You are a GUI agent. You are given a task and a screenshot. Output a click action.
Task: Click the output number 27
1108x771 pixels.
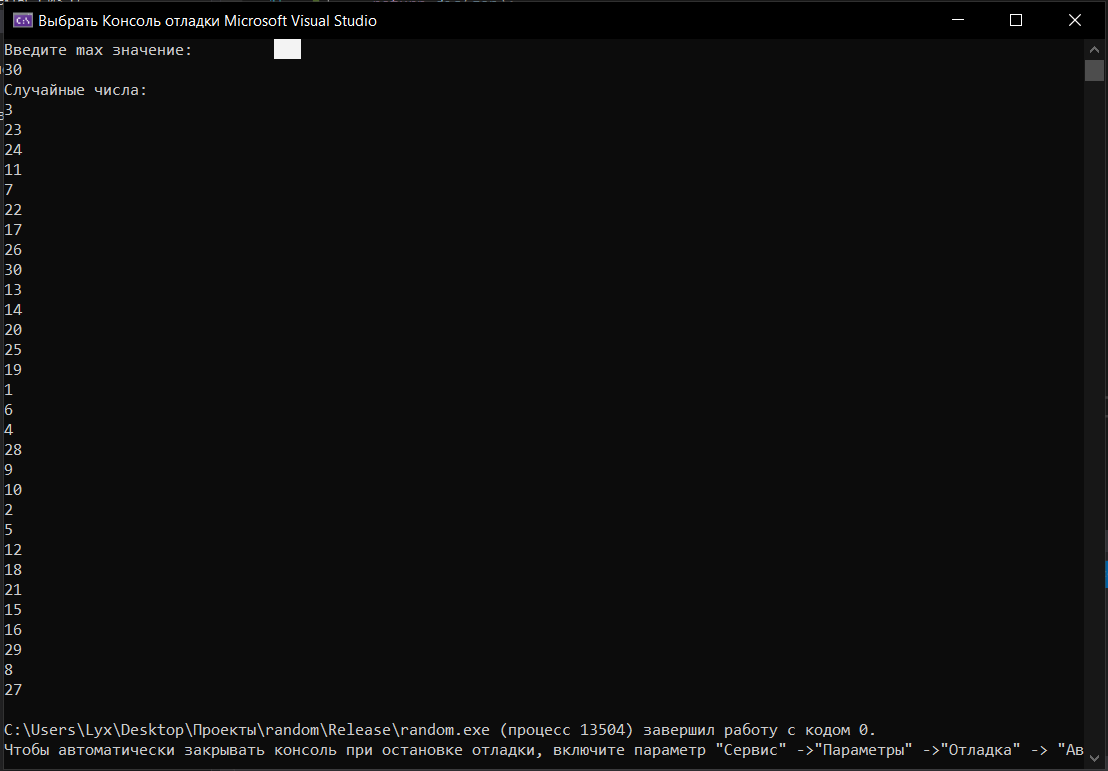point(13,690)
